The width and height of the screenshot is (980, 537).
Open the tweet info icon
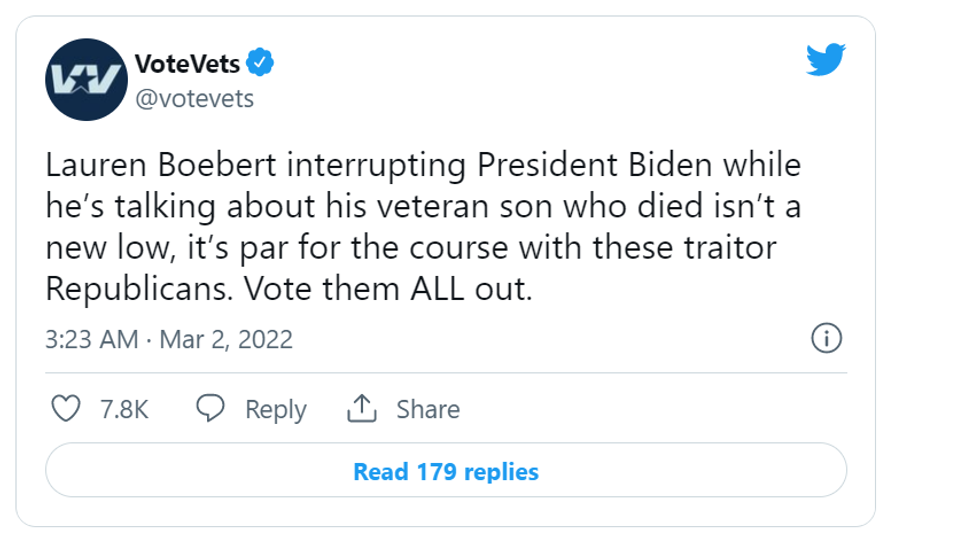[826, 339]
